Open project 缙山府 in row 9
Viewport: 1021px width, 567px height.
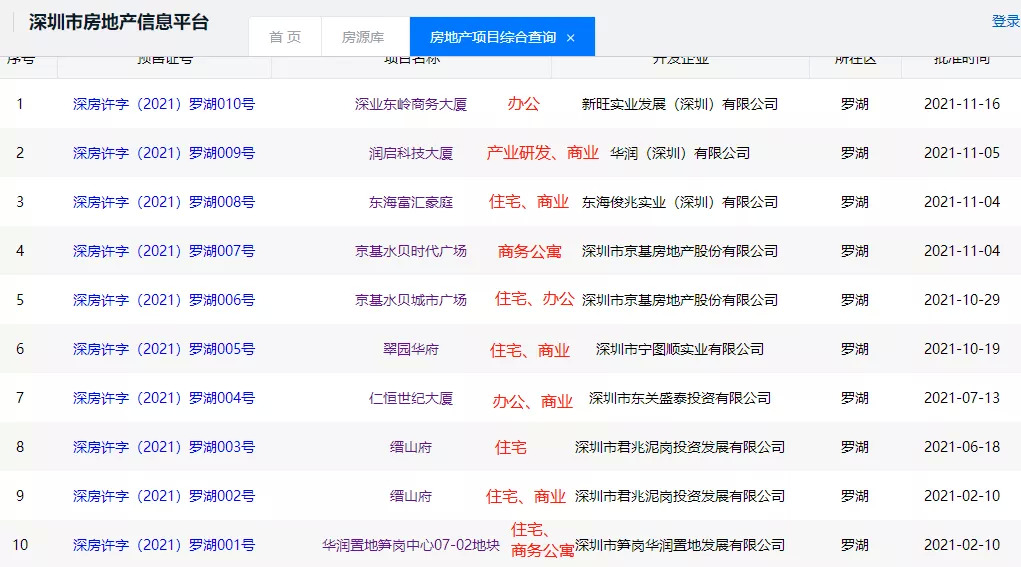[411, 496]
